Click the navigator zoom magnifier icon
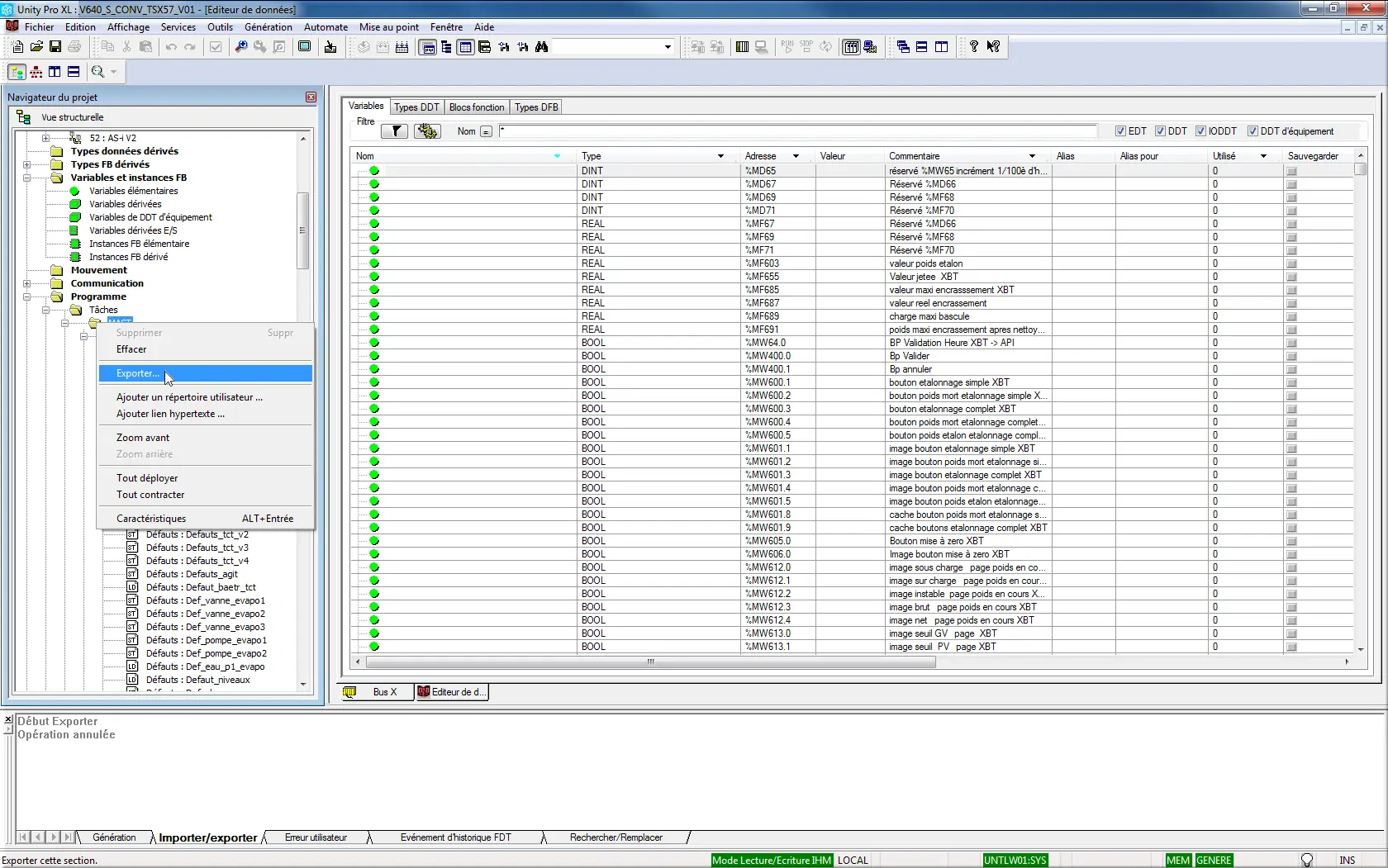 tap(97, 72)
